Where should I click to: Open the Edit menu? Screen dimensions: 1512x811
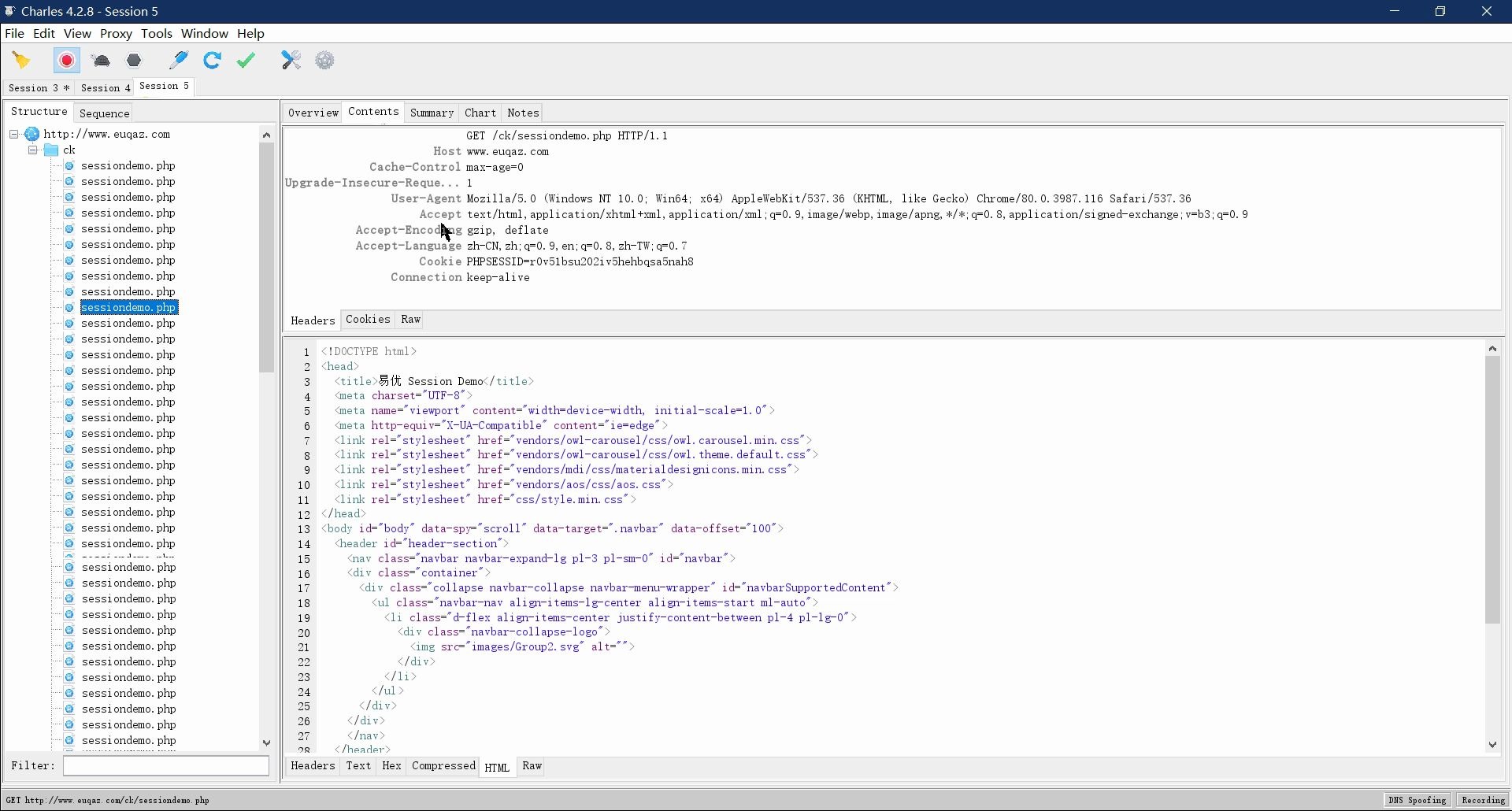[44, 33]
